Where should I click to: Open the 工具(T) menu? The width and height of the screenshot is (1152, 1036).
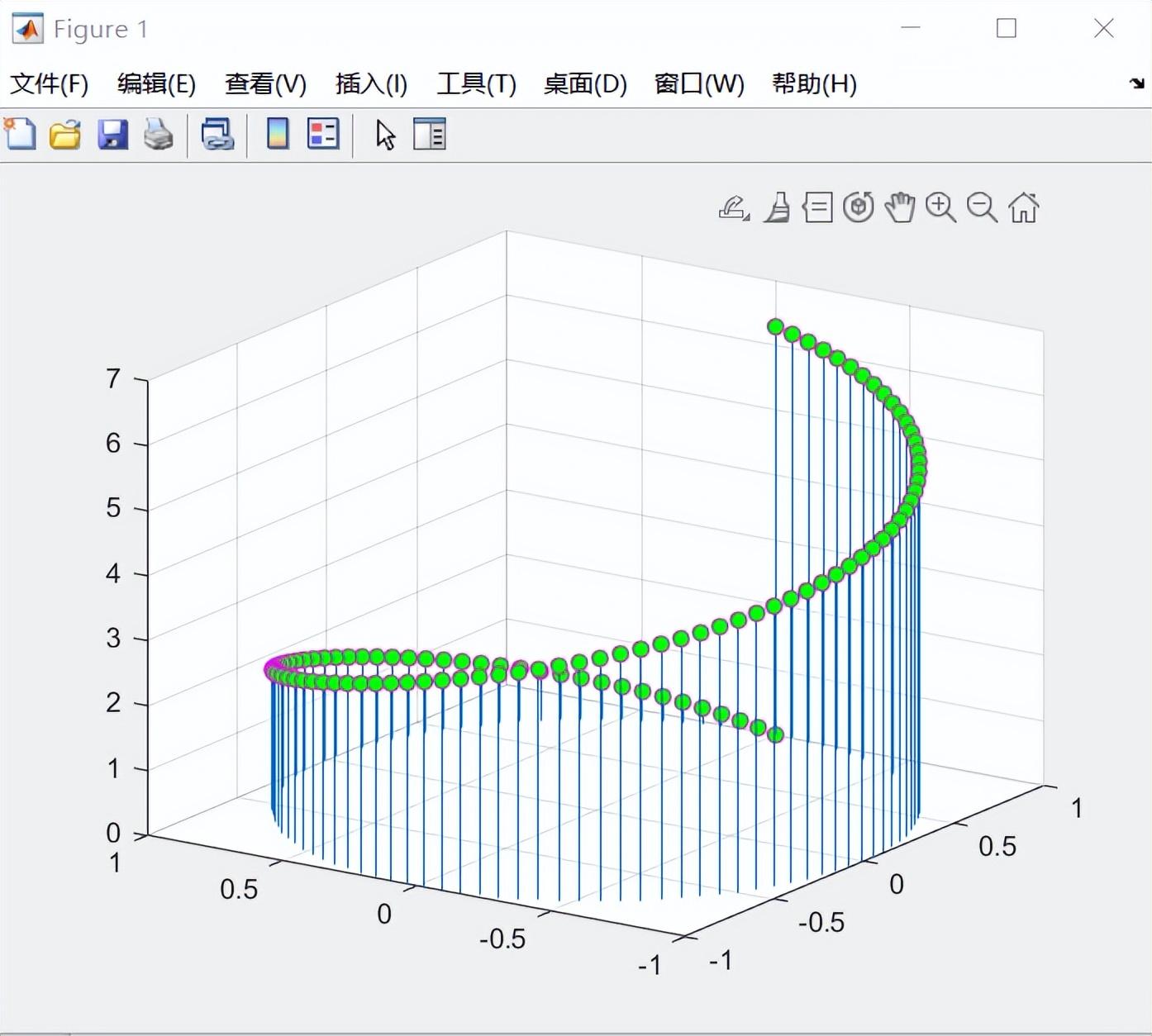(476, 83)
